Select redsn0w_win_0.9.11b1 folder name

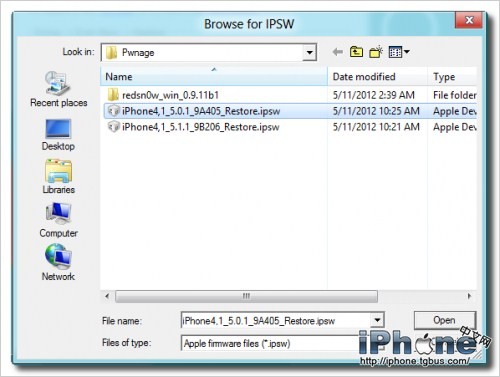tap(170, 95)
